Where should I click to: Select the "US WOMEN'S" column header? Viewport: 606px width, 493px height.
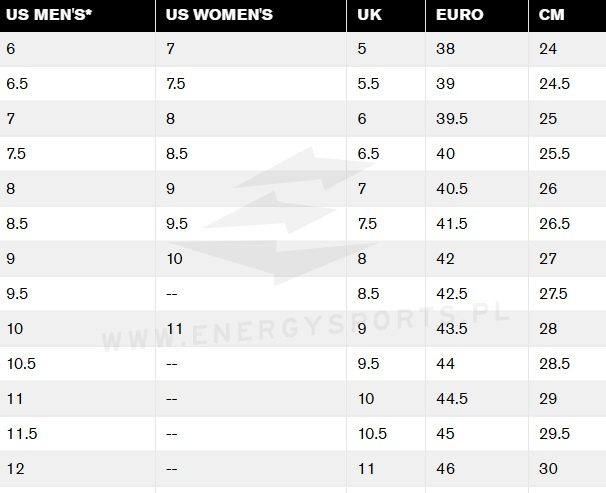coord(219,15)
